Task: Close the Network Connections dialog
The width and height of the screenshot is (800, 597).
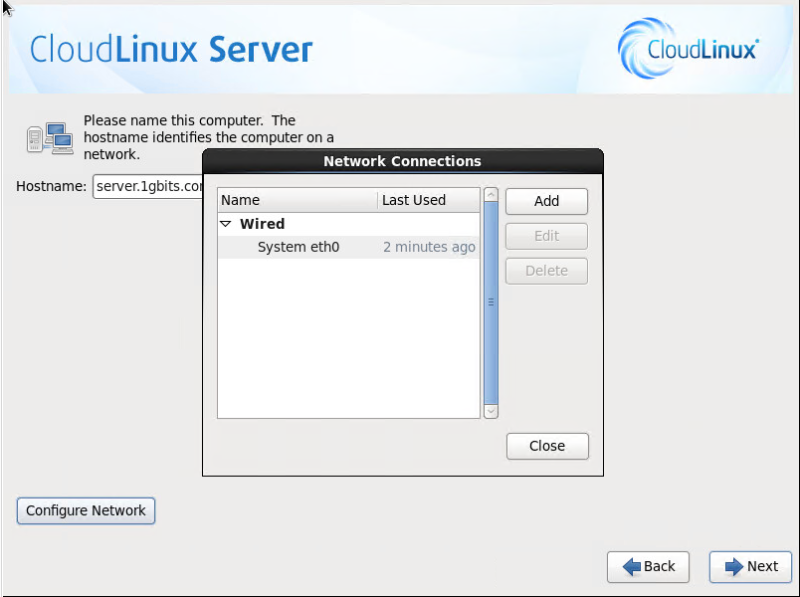Action: coord(547,446)
